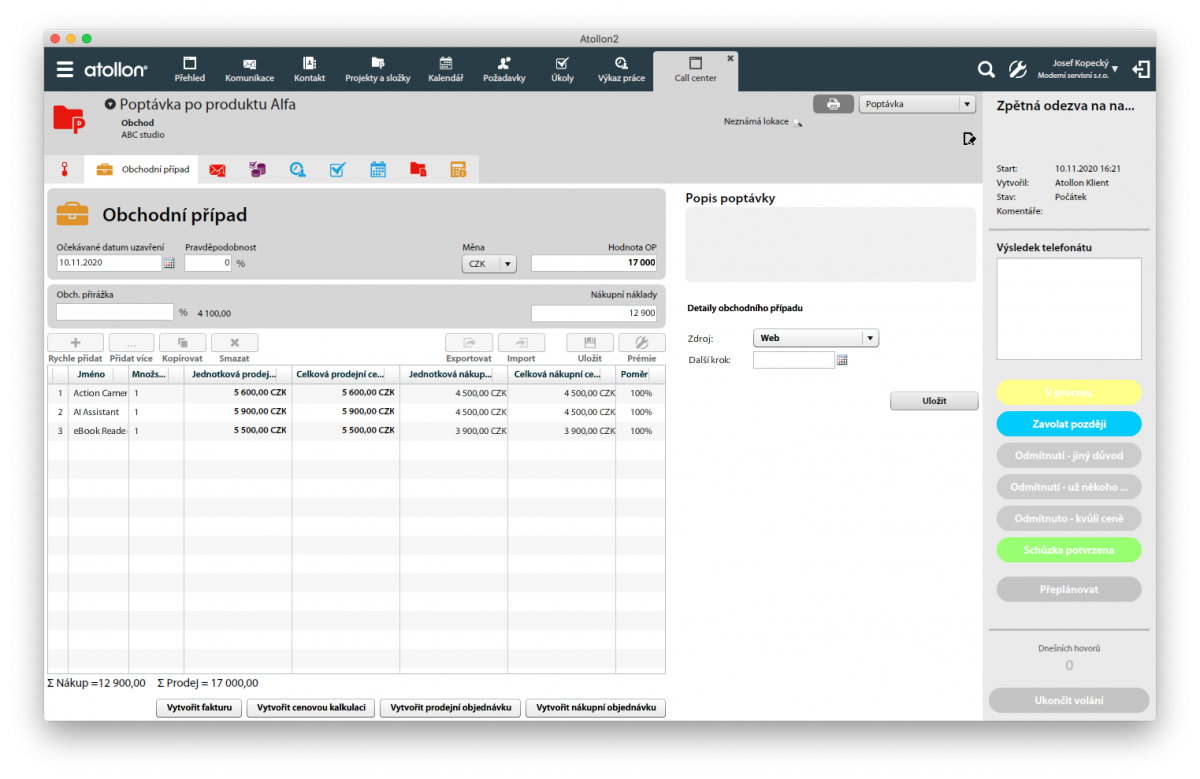Open the red envelope messages tab icon
The height and width of the screenshot is (779, 1200).
pos(217,170)
